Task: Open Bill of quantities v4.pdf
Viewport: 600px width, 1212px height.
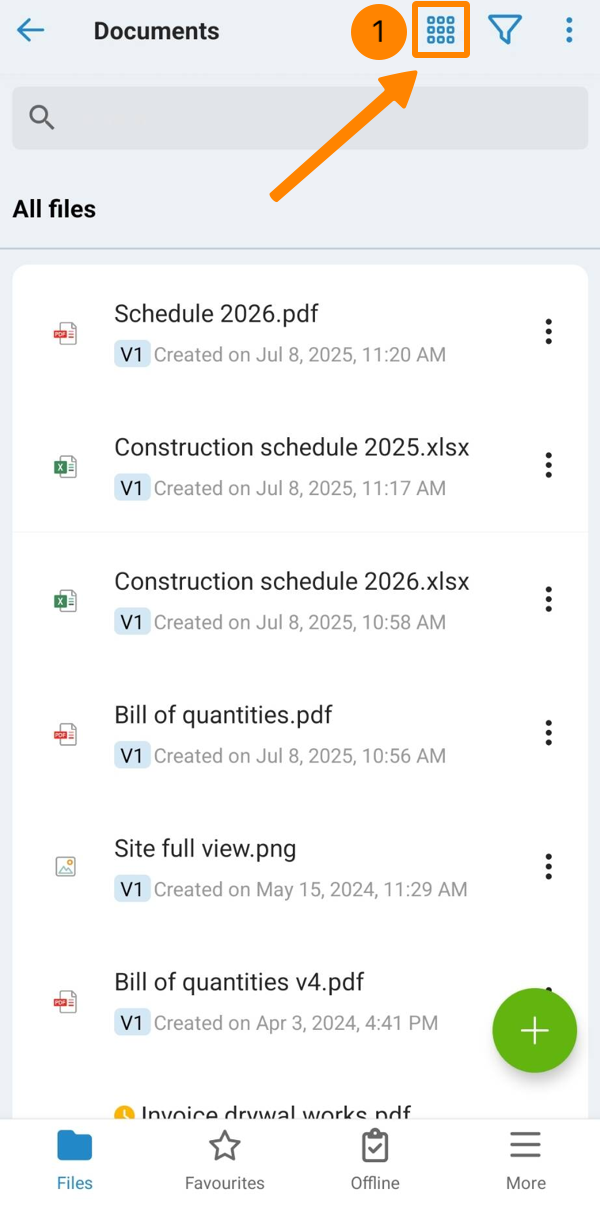Action: click(239, 983)
